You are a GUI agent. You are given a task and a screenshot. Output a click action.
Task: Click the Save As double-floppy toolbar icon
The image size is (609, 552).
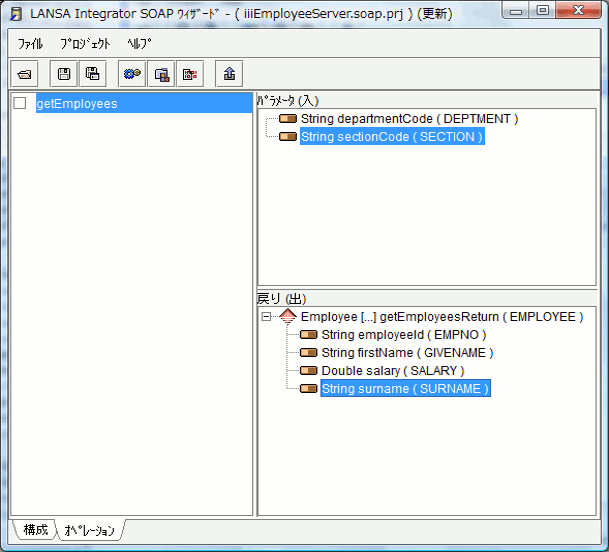coord(92,73)
